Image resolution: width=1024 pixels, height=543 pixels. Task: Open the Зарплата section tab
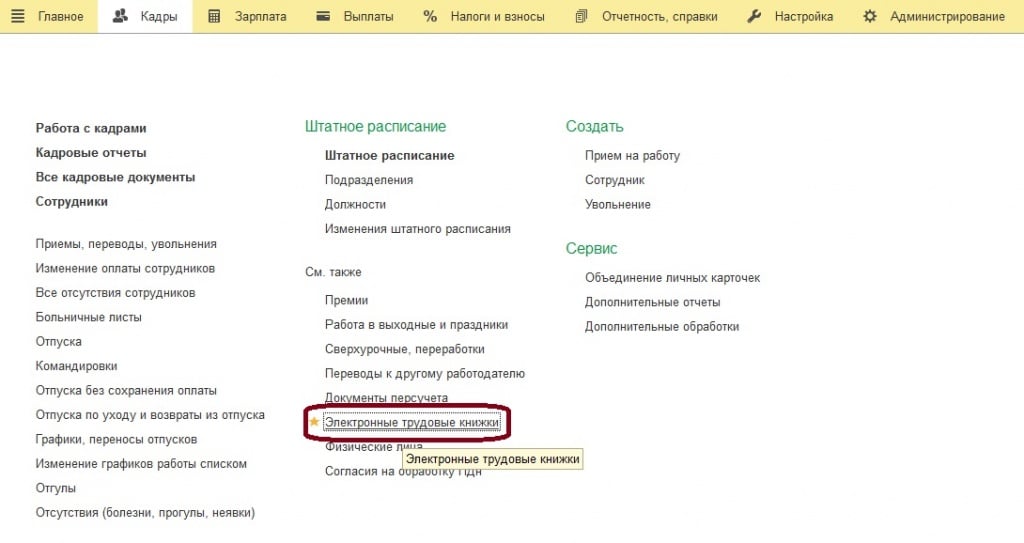point(260,16)
